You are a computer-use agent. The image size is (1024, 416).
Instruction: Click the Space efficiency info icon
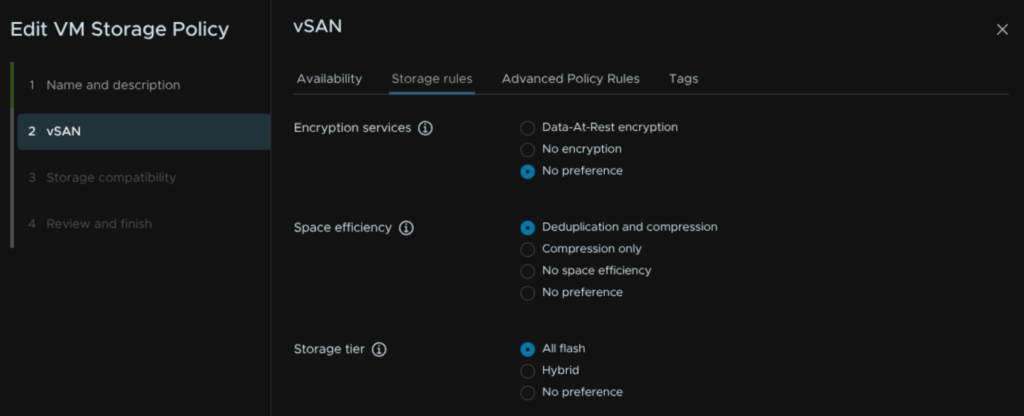click(406, 228)
